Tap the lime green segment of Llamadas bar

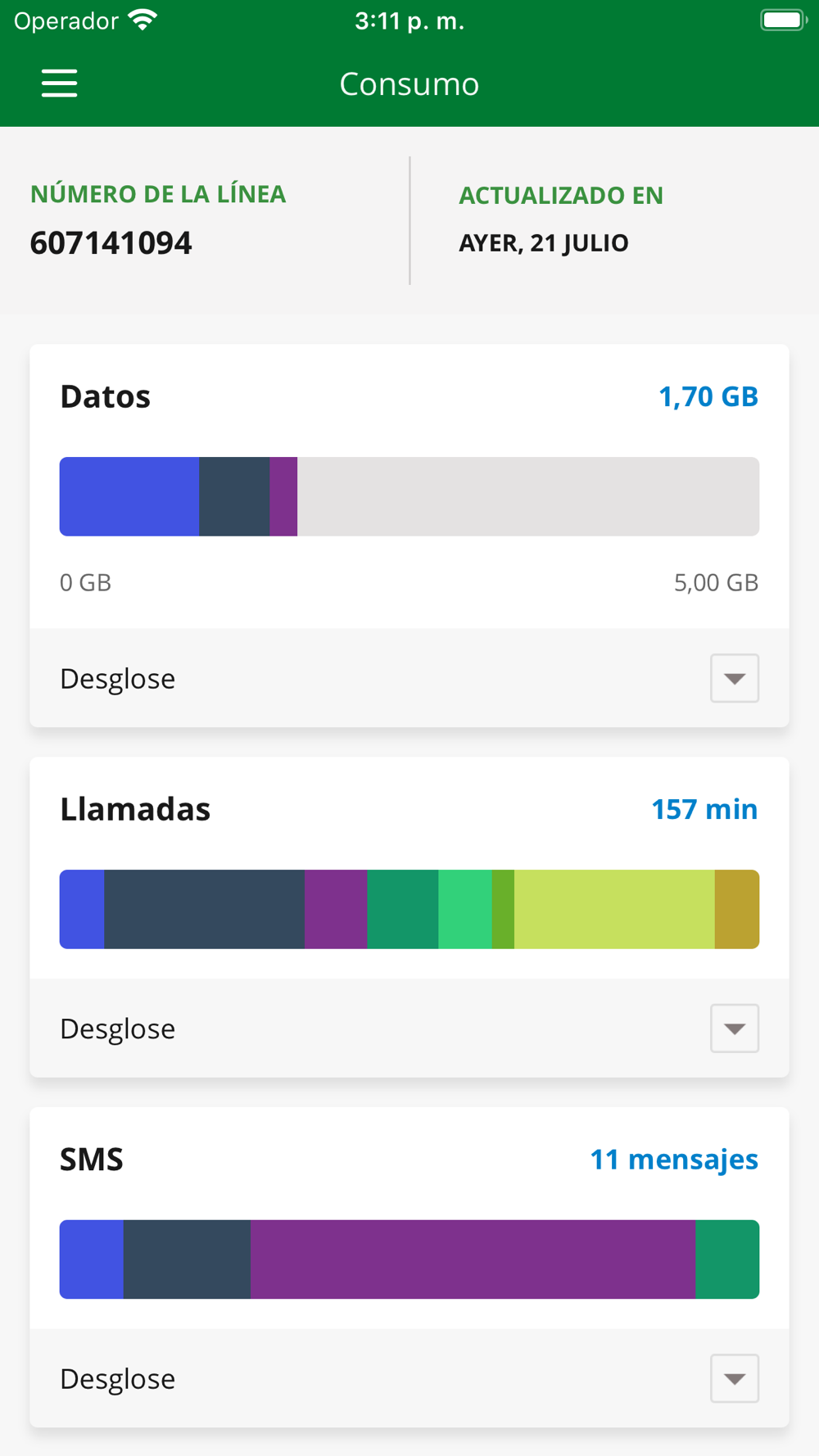[x=614, y=909]
